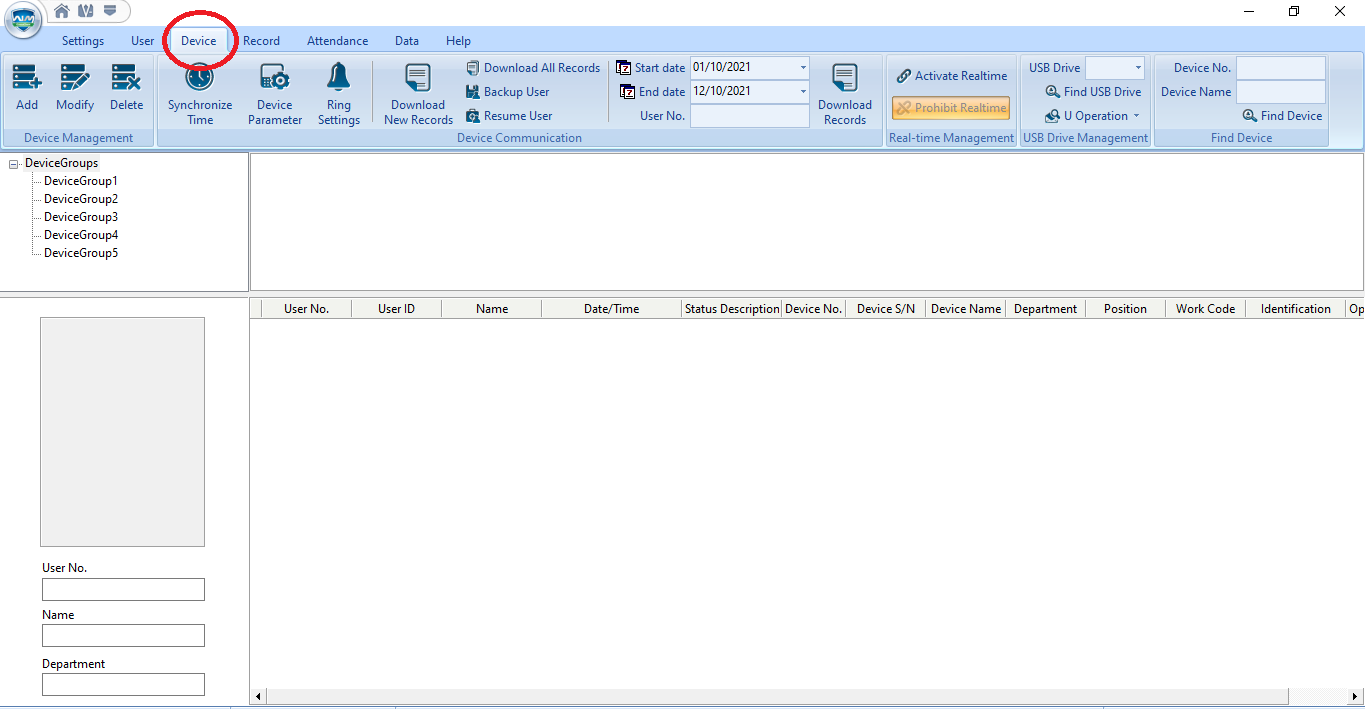Click the Date/Time column header

coord(612,309)
